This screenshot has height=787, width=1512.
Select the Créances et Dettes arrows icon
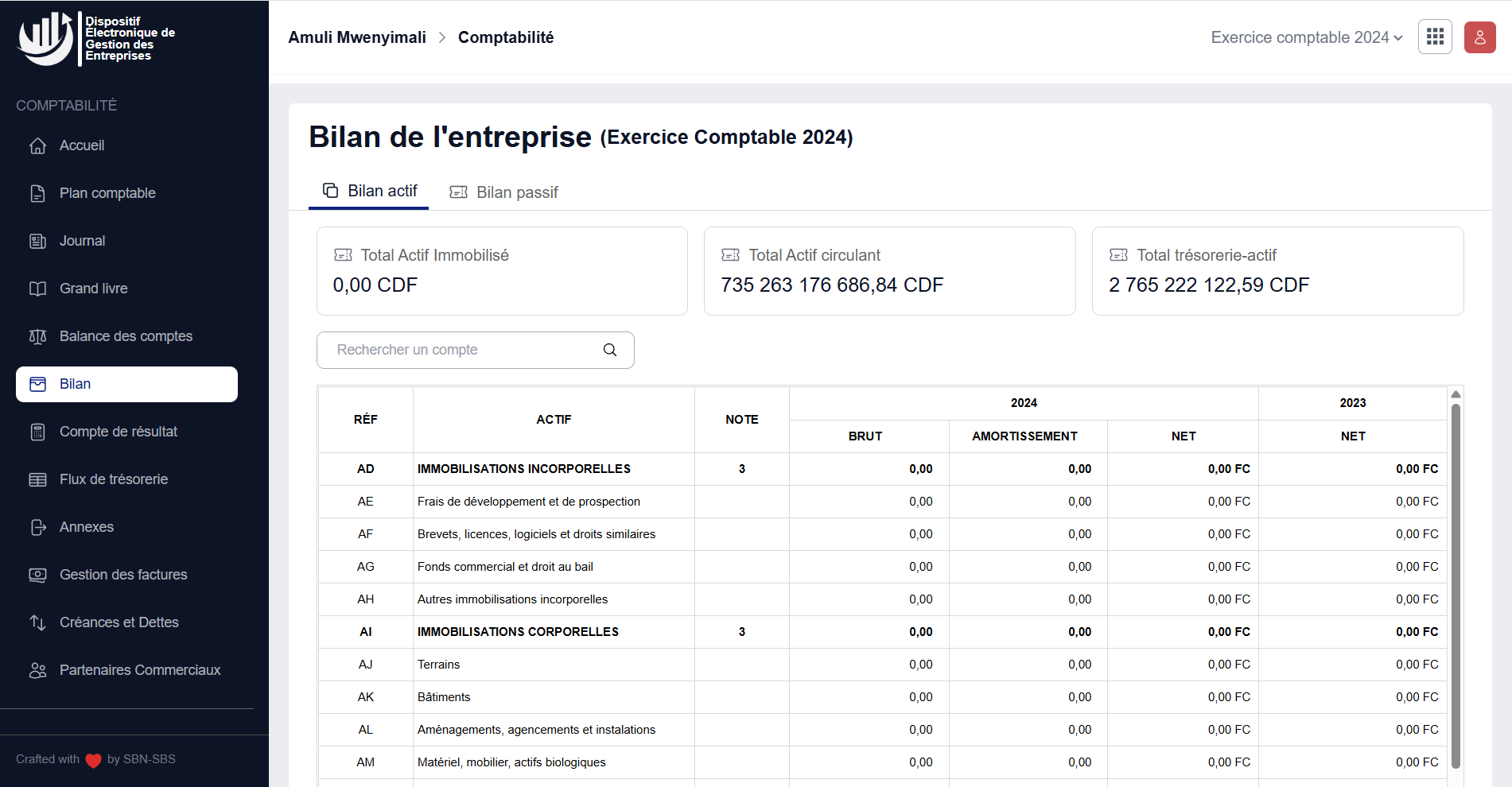click(x=38, y=622)
